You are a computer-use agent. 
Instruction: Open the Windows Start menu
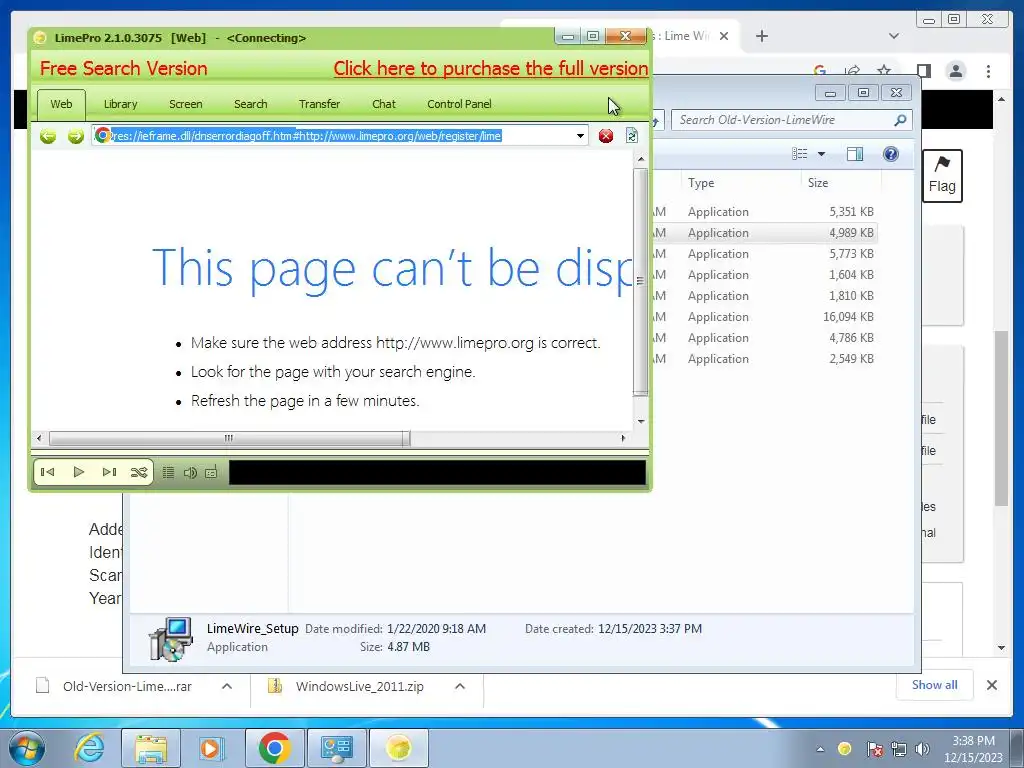click(x=27, y=748)
